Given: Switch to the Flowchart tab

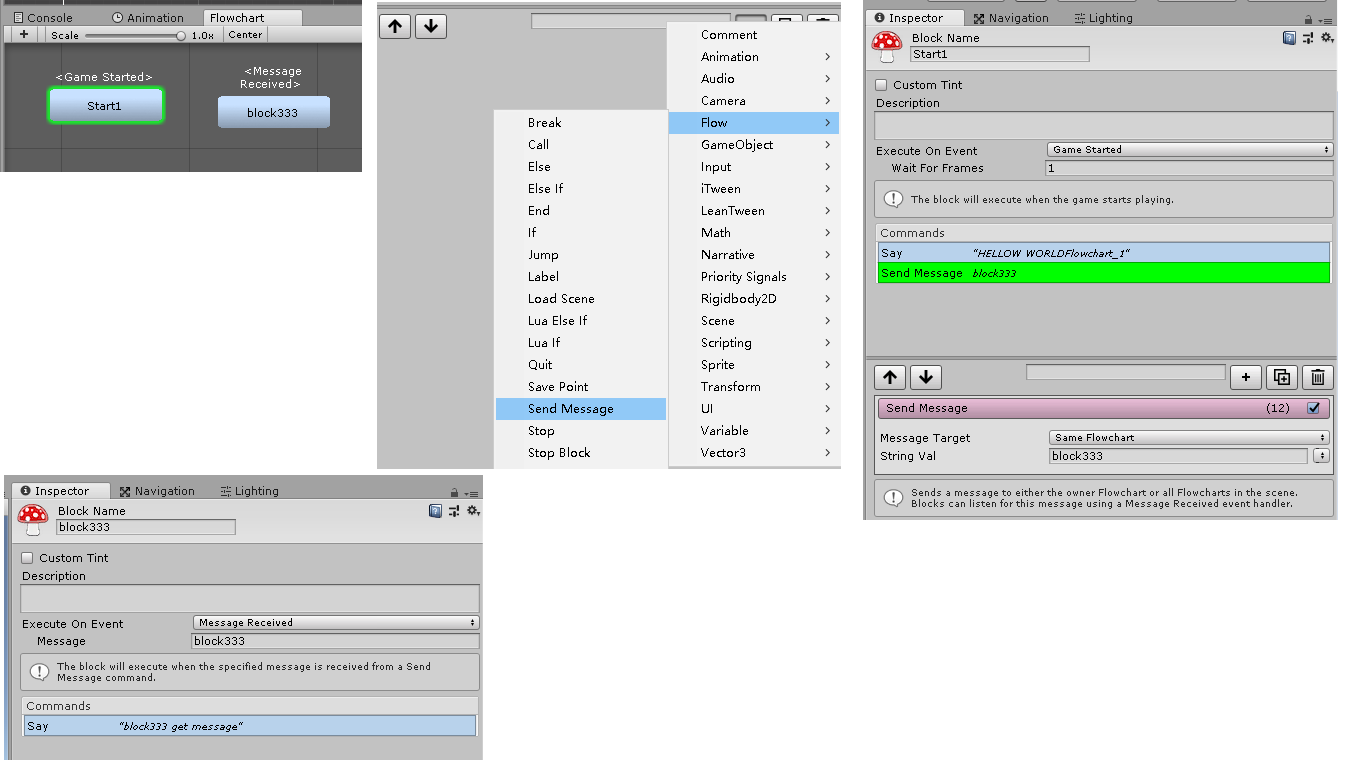Looking at the screenshot, I should (250, 16).
